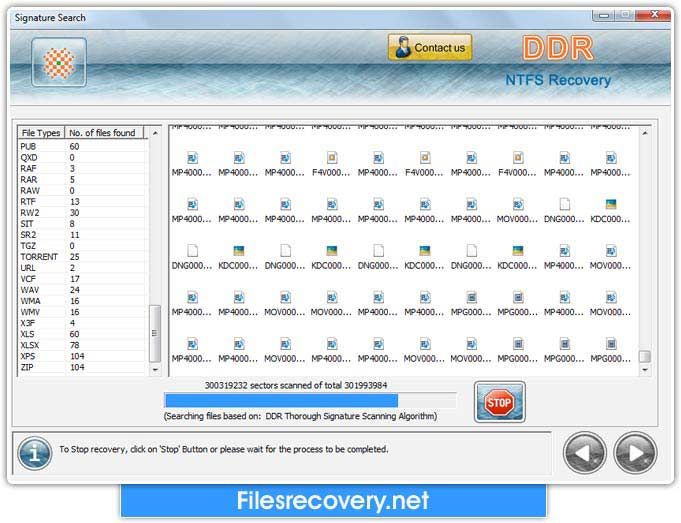Select the XLS row with 60 files

(82, 334)
